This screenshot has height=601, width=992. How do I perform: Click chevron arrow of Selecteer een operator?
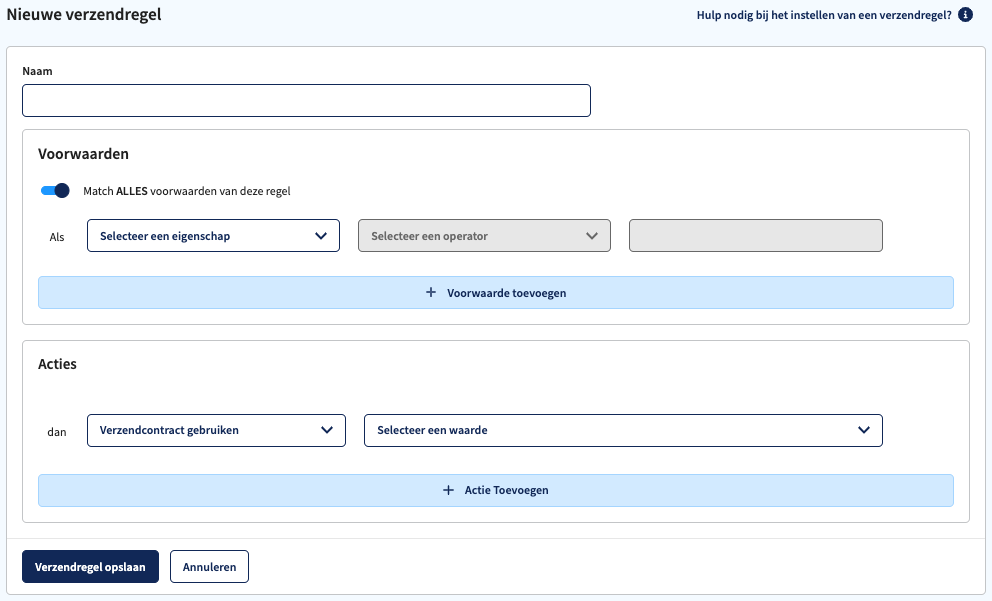592,236
